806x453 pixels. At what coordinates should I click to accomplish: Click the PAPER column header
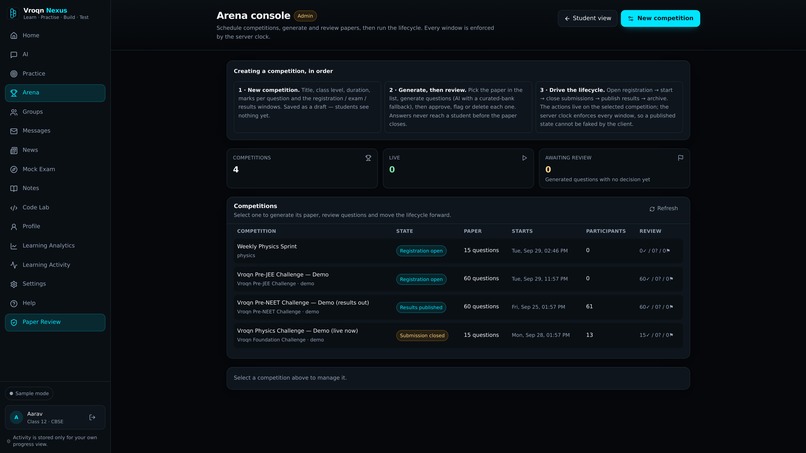(x=473, y=231)
